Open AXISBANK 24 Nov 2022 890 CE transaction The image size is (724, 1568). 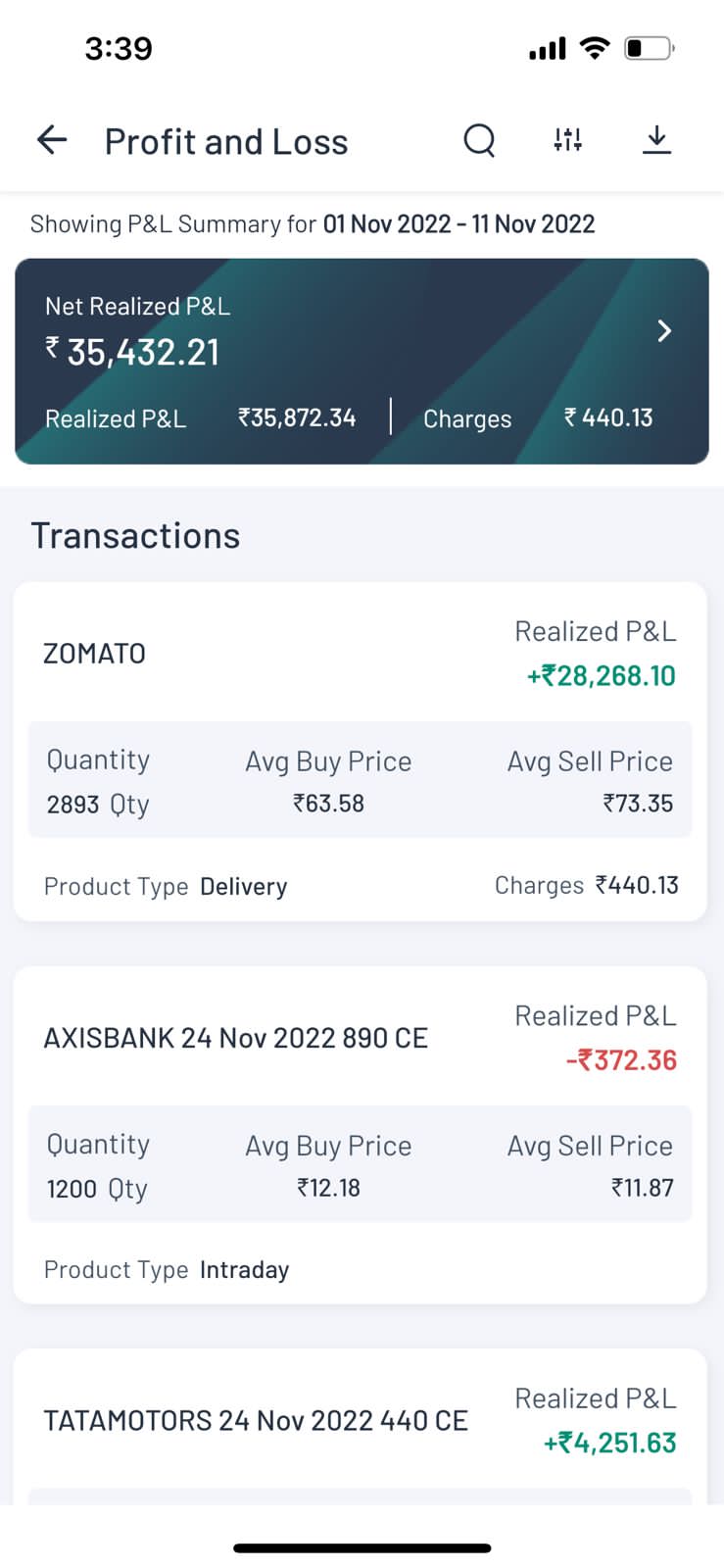pos(236,1038)
